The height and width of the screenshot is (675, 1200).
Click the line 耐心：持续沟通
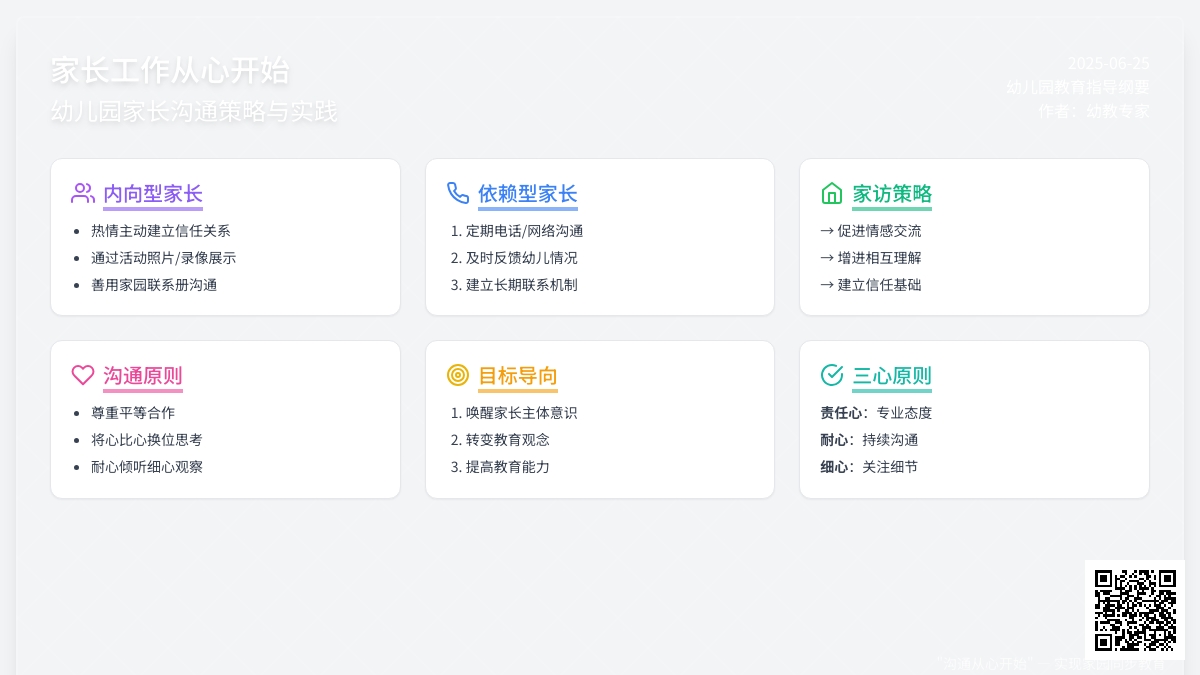coord(869,439)
